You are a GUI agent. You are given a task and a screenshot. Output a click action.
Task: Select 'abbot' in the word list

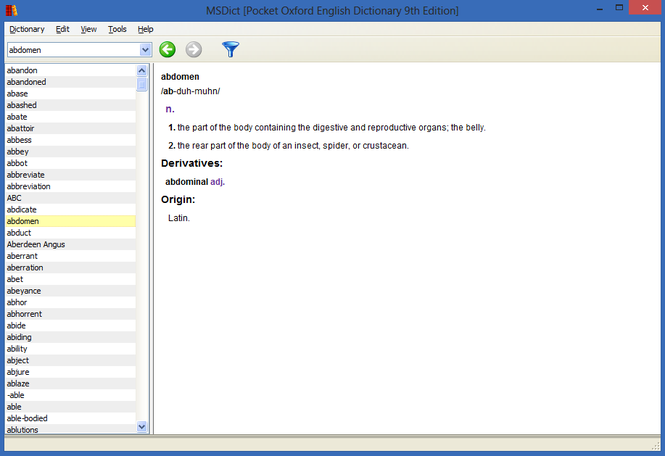pyautogui.click(x=70, y=163)
